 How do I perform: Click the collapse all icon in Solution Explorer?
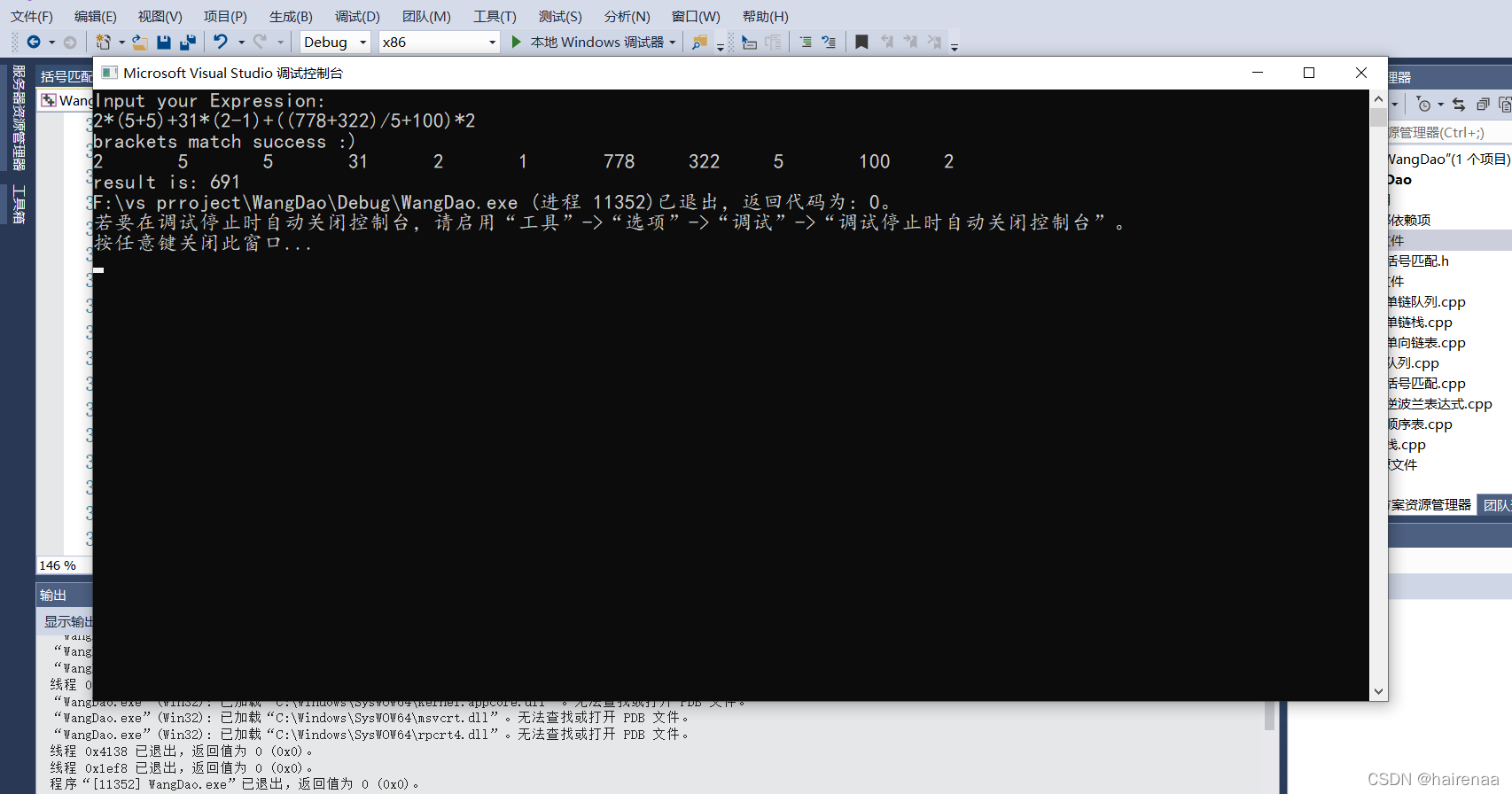point(1483,105)
